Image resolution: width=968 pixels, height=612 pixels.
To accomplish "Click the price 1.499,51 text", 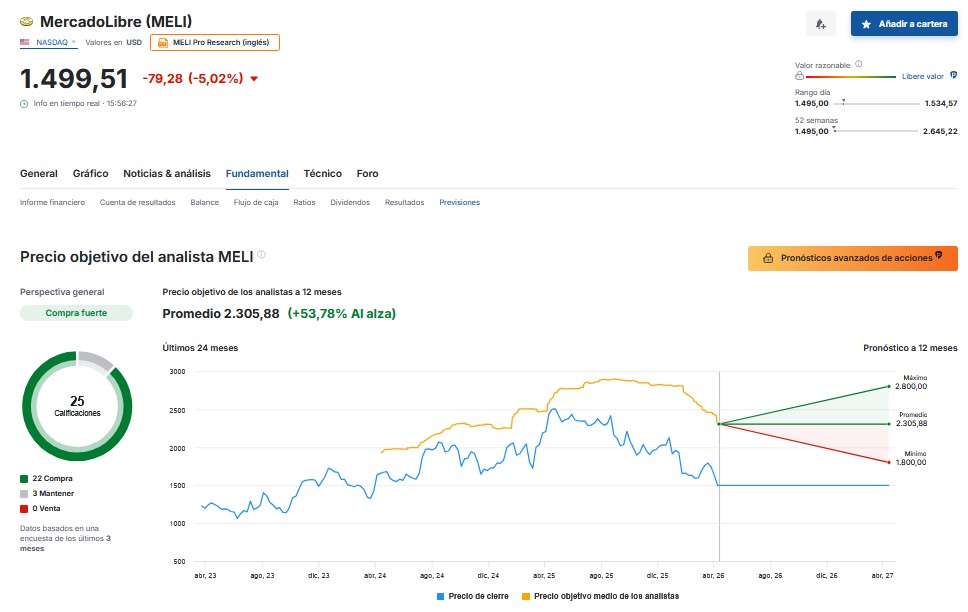I will click(x=74, y=79).
